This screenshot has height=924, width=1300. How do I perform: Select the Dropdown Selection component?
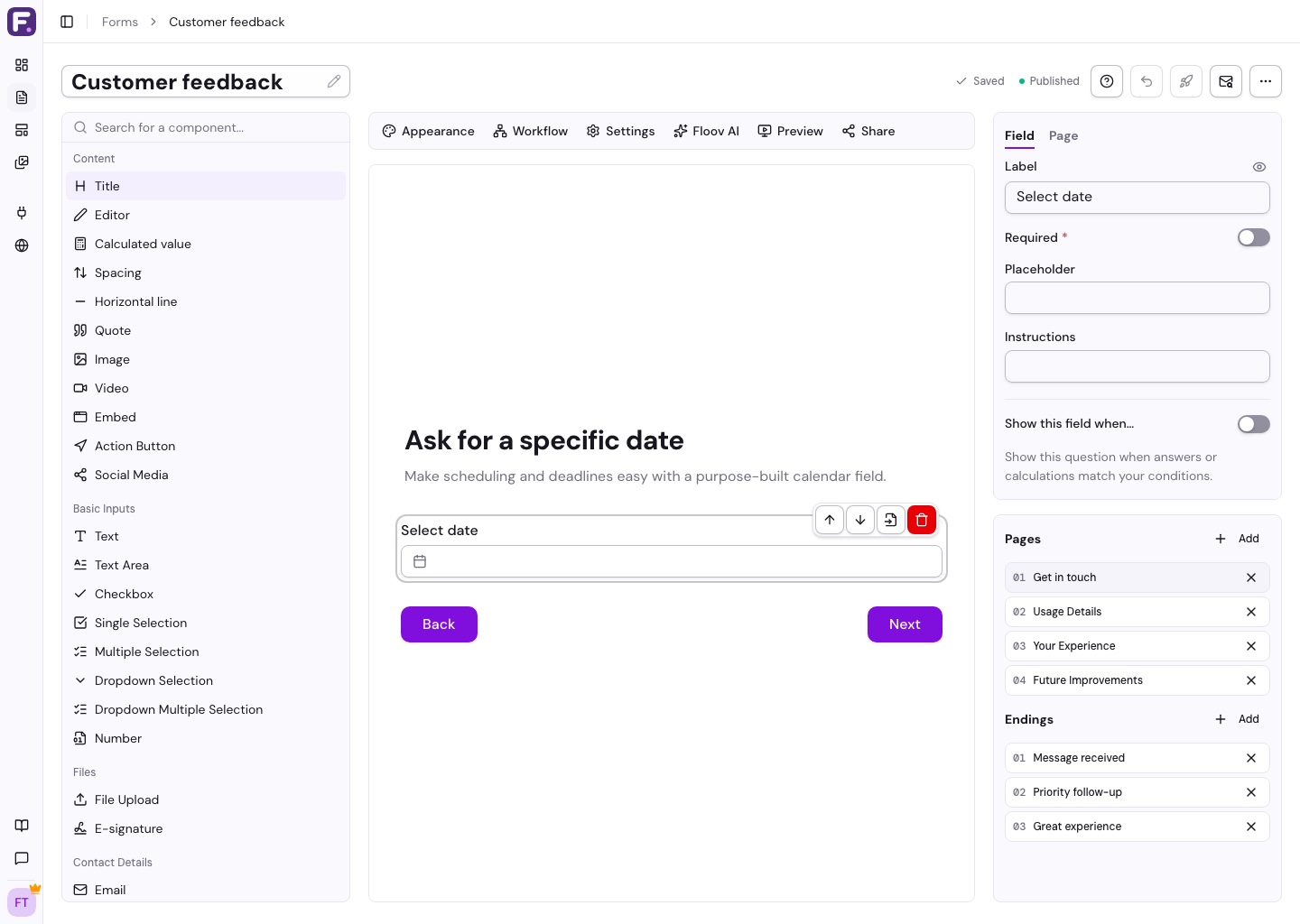[206, 680]
